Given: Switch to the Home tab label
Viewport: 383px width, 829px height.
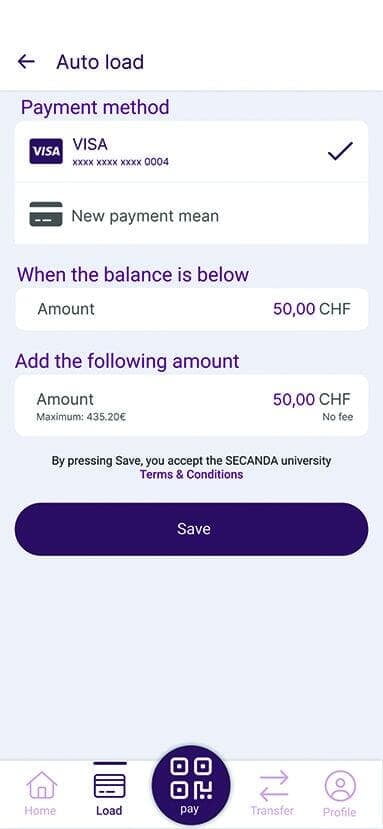Looking at the screenshot, I should tap(40, 810).
